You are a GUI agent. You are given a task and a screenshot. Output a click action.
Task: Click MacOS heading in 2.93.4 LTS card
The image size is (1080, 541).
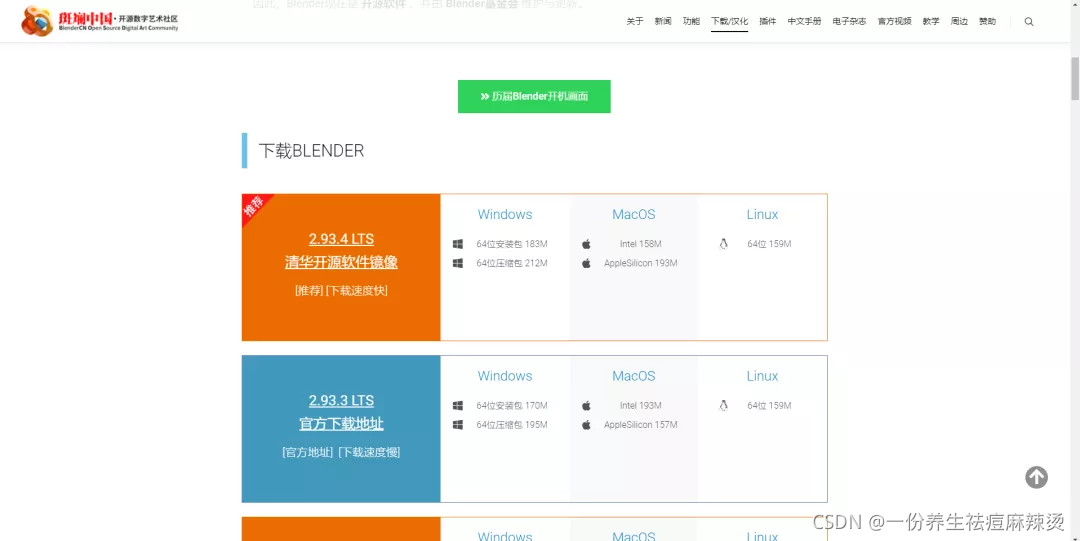pos(634,214)
